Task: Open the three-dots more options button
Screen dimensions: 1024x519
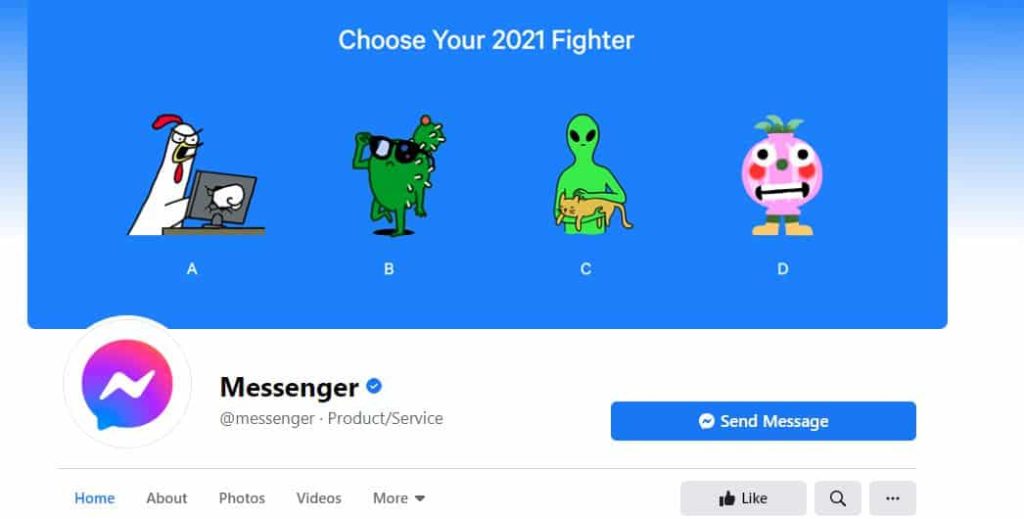Action: click(892, 499)
